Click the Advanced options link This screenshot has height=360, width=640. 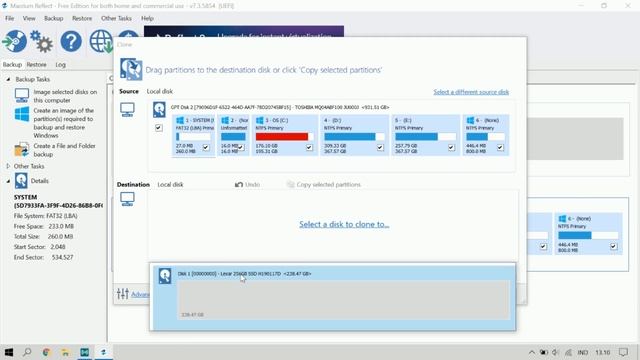pos(140,294)
